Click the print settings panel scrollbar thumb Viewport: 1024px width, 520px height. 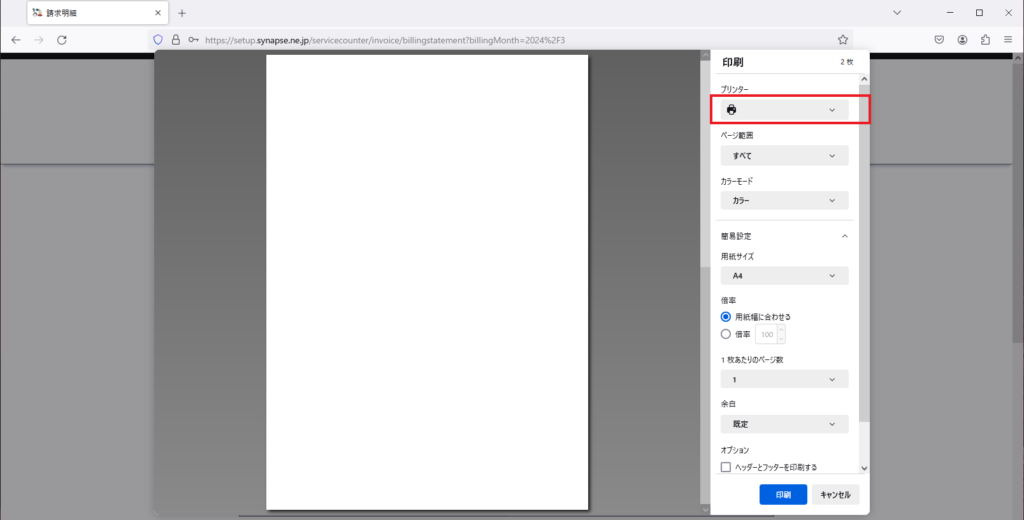pyautogui.click(x=864, y=253)
